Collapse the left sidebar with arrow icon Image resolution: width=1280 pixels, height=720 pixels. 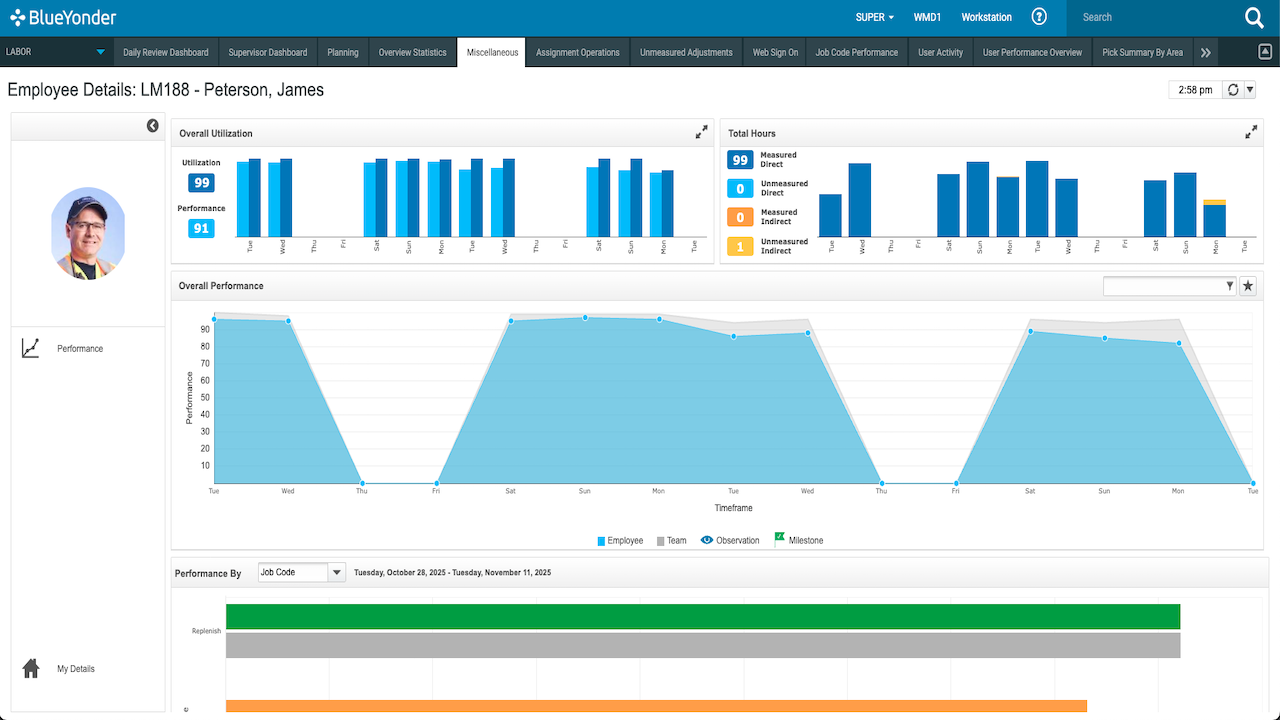tap(152, 126)
